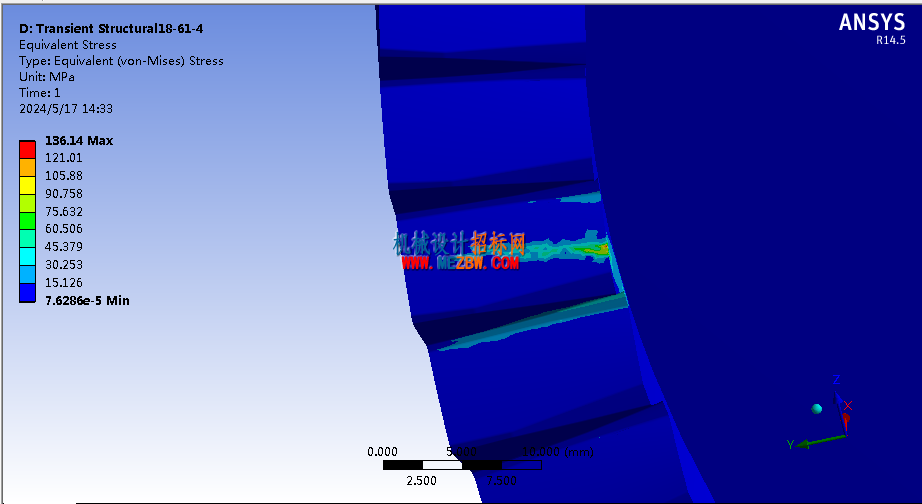Viewport: 922px width, 504px height.
Task: Click the 30.253 legend value
Action: (64, 265)
